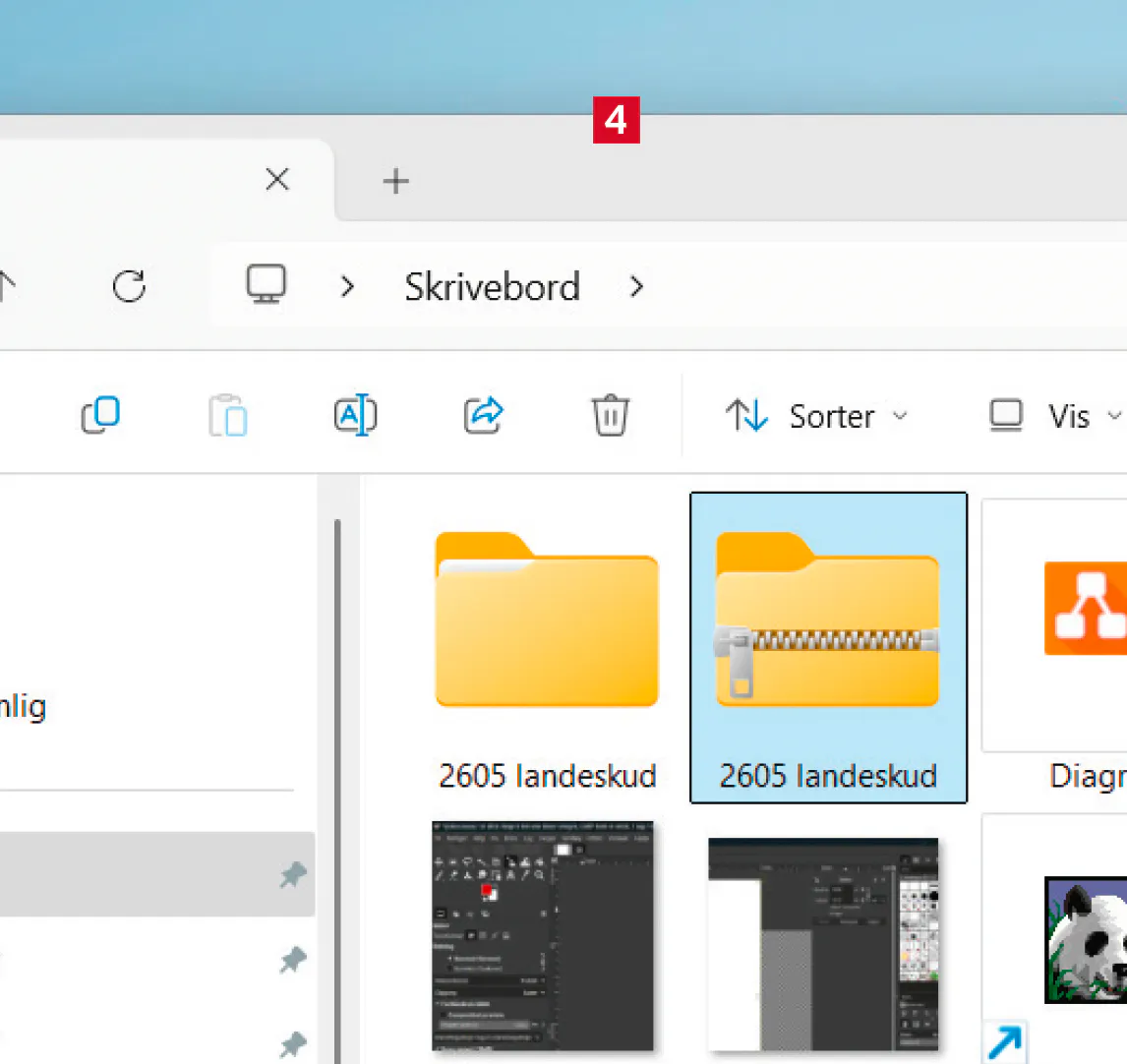Click the pin icon on highlighted sidebar row
The width and height of the screenshot is (1127, 1064).
click(292, 874)
